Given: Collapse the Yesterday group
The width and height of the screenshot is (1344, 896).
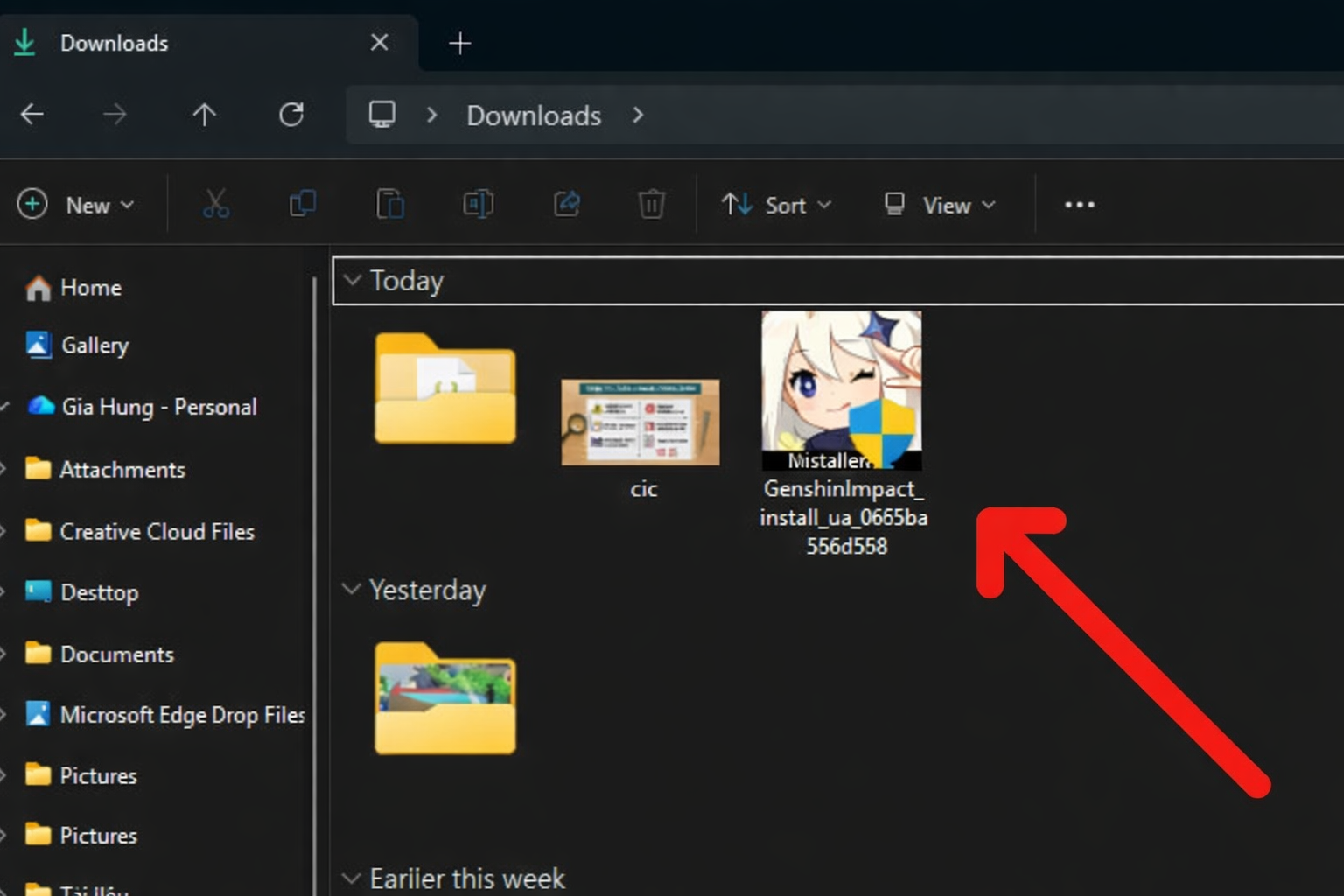Looking at the screenshot, I should pyautogui.click(x=352, y=589).
